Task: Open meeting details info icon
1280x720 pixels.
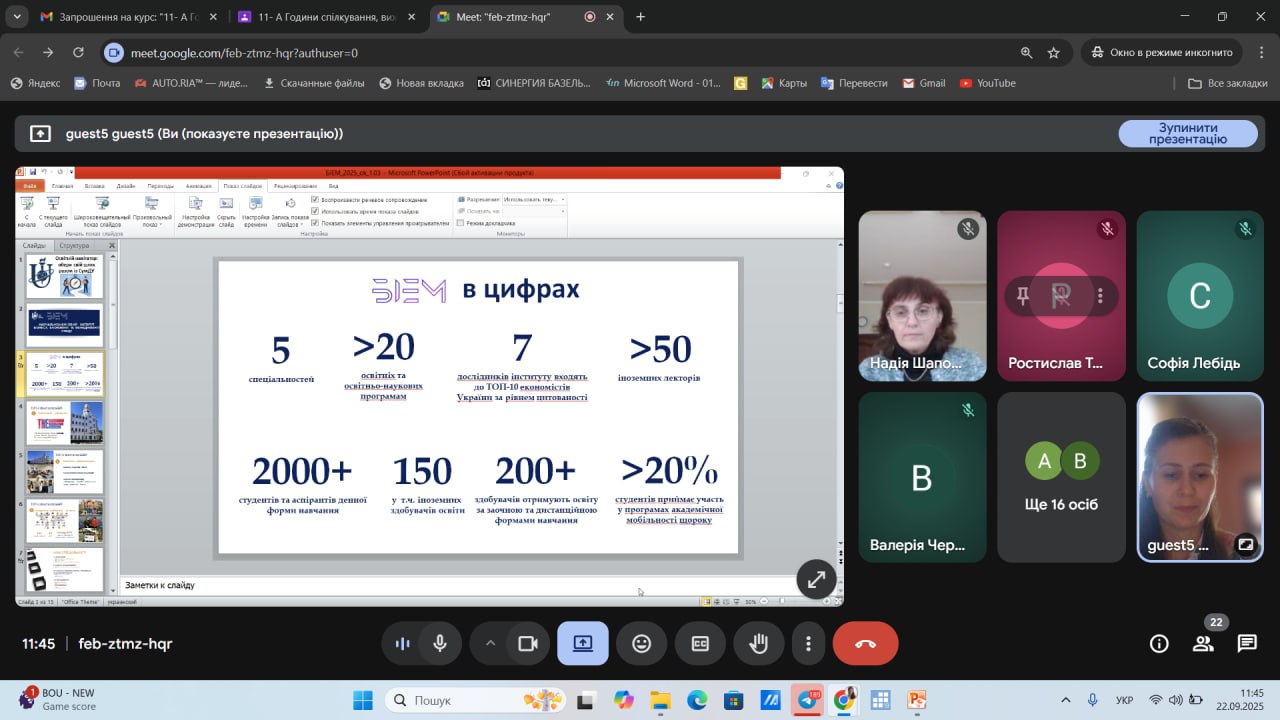Action: click(x=1159, y=644)
